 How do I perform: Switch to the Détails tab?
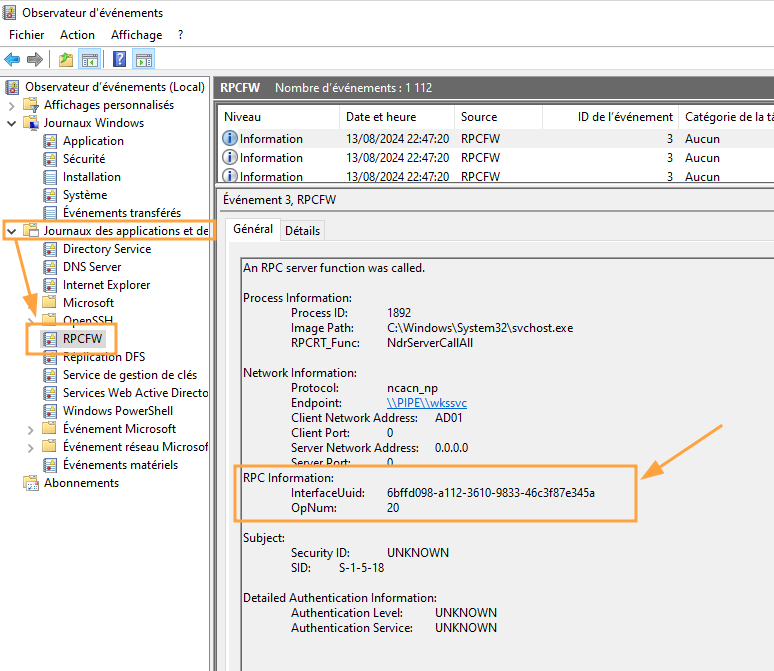coord(302,231)
